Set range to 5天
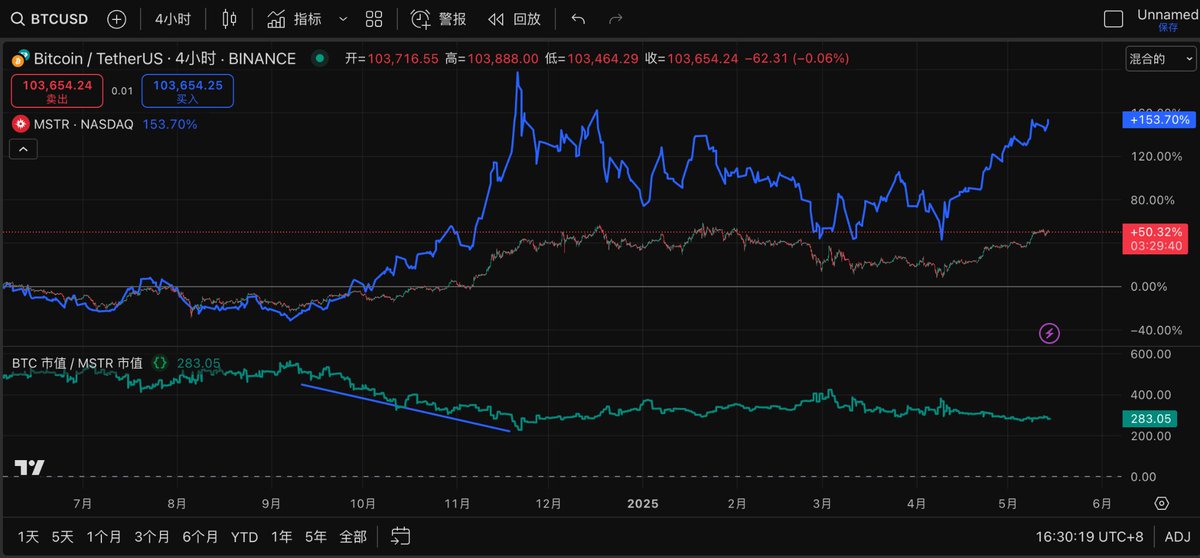 [x=63, y=536]
